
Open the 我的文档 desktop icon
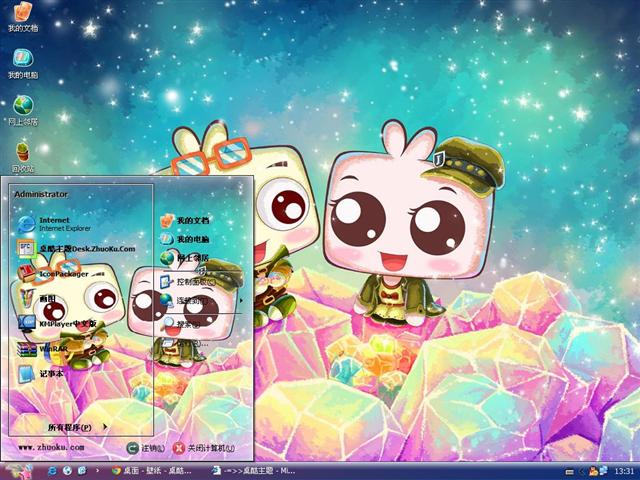coord(23,17)
